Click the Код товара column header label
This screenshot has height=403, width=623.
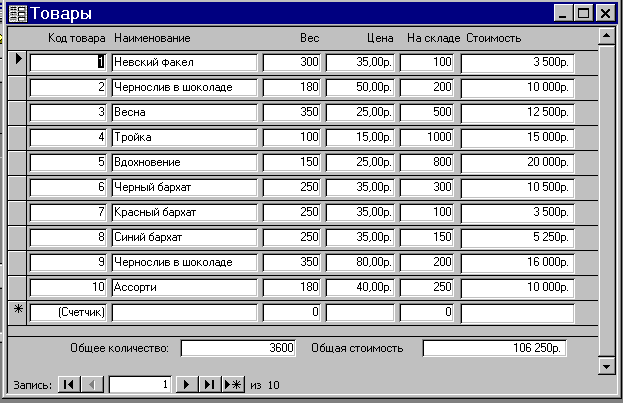pos(77,38)
